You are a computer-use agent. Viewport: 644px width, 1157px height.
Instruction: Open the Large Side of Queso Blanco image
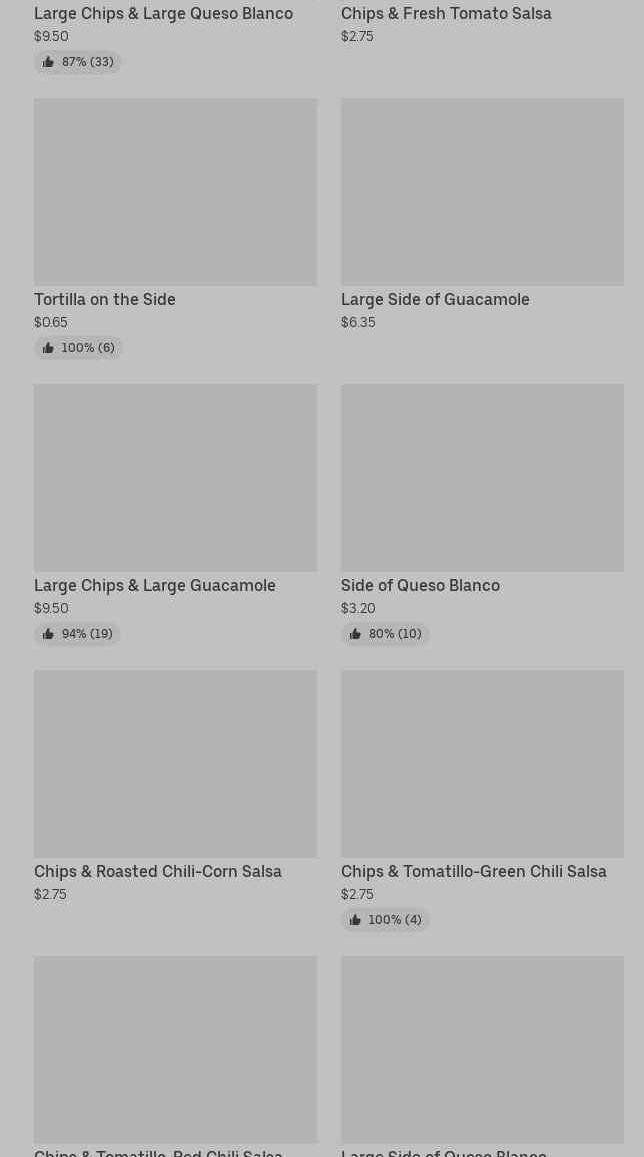(482, 1049)
